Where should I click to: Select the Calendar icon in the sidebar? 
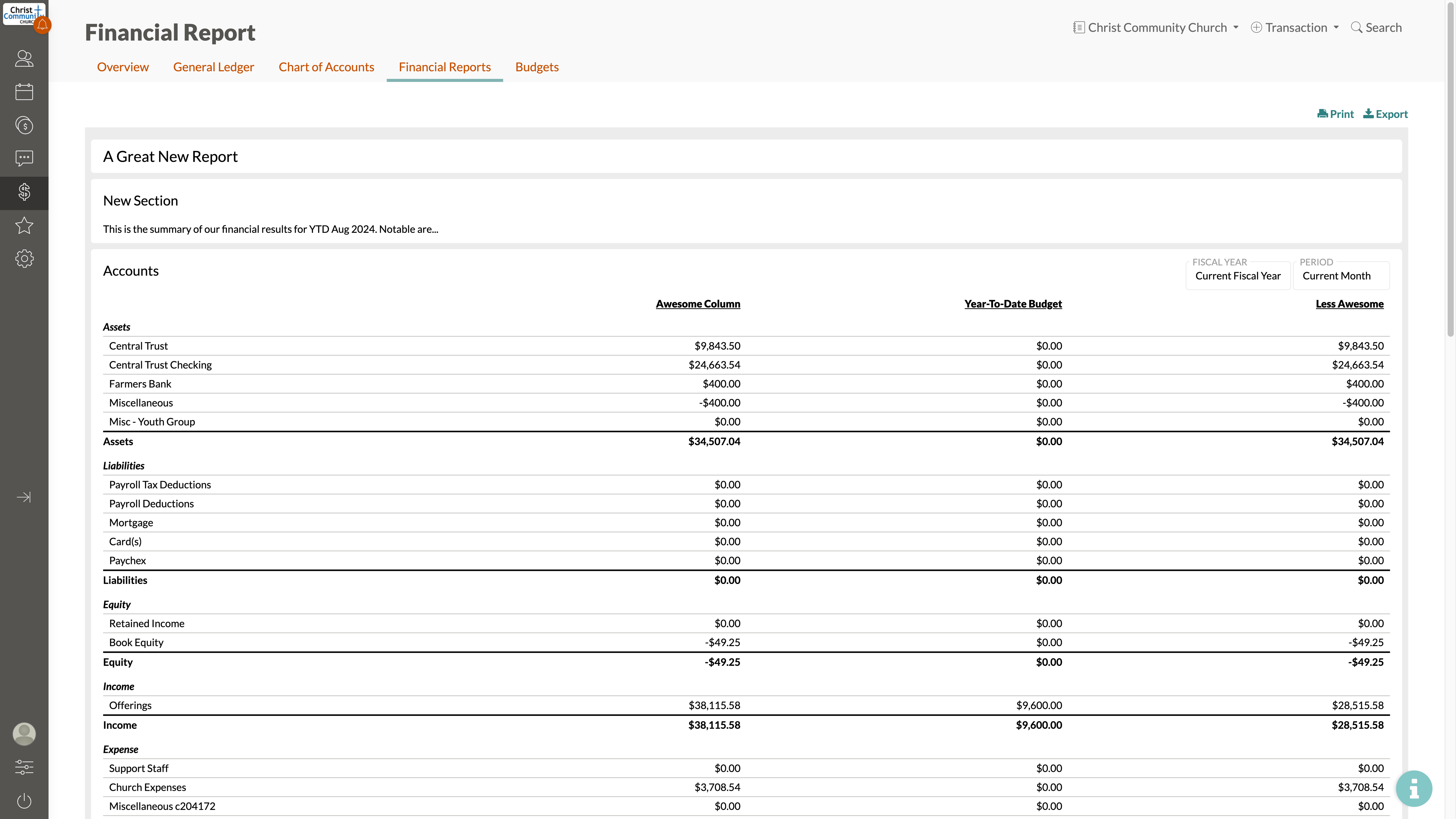click(x=24, y=91)
